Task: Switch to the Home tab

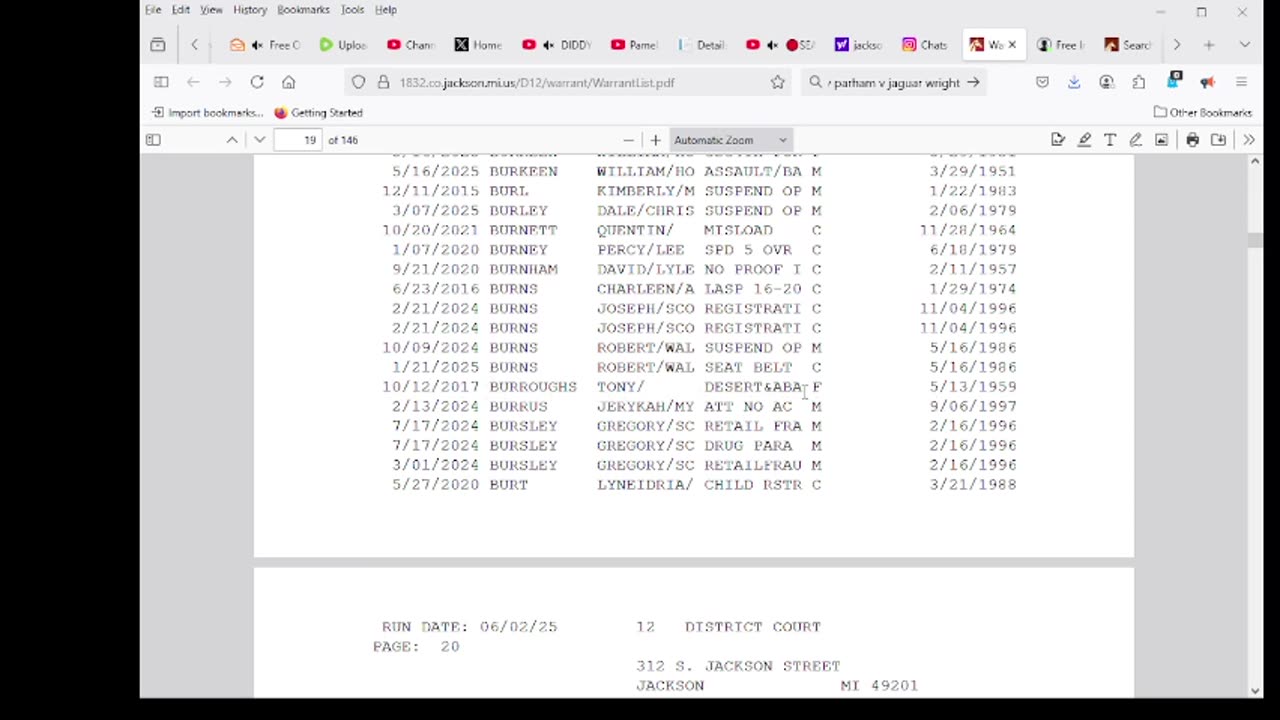Action: (479, 45)
